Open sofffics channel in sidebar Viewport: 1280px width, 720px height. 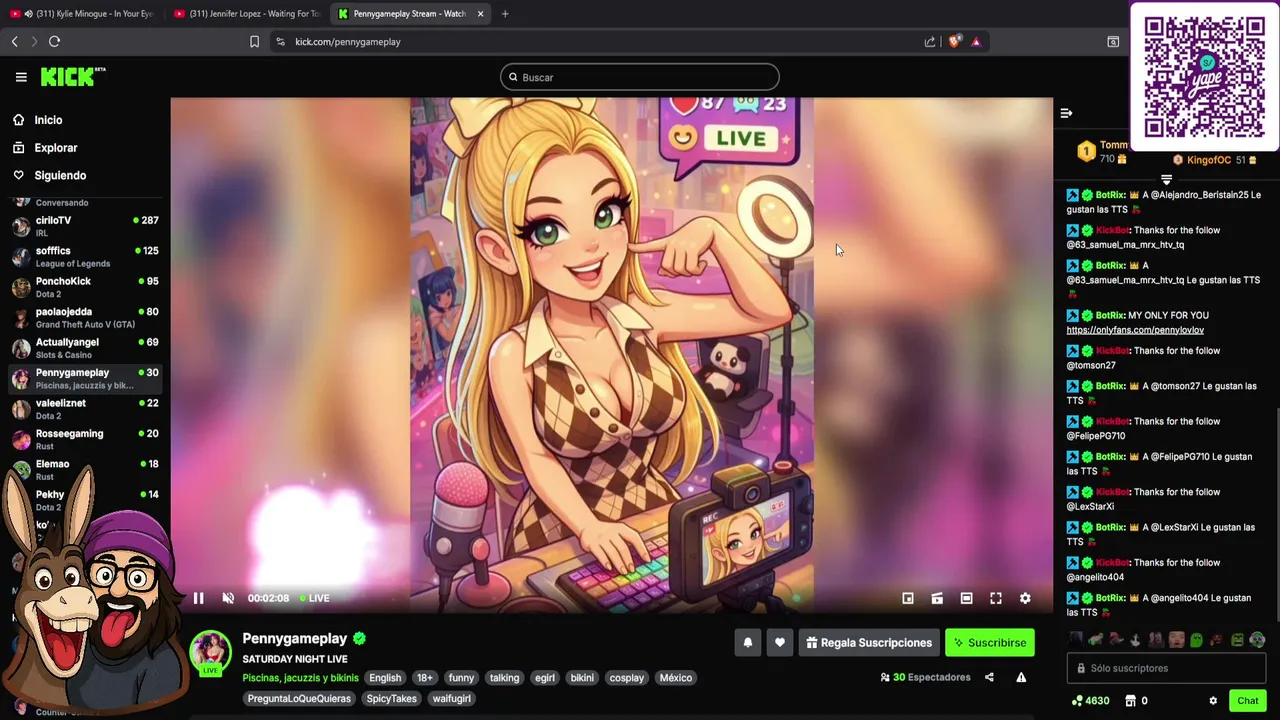coord(85,256)
